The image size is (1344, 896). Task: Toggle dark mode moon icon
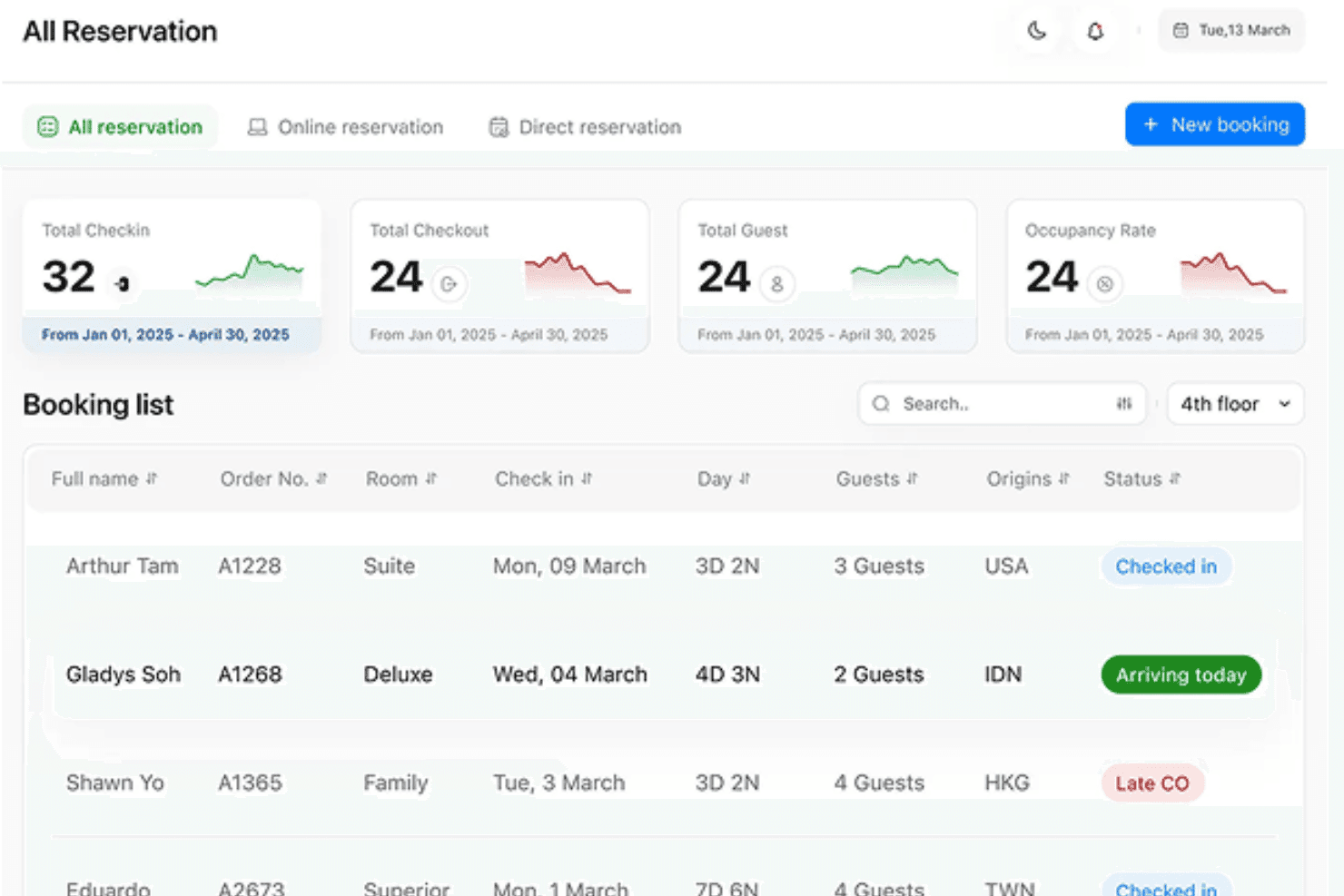1036,31
